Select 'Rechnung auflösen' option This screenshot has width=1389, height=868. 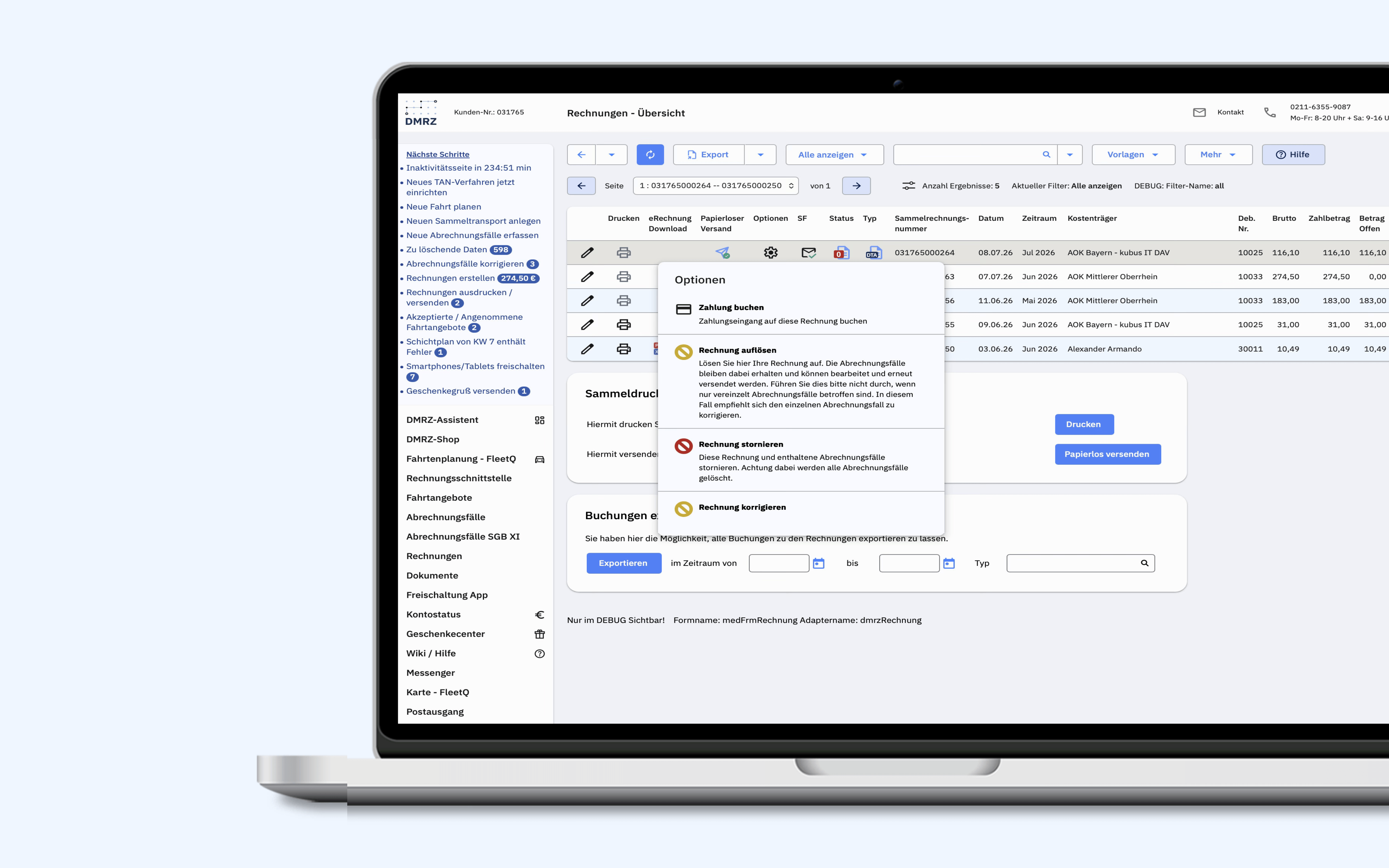800,382
